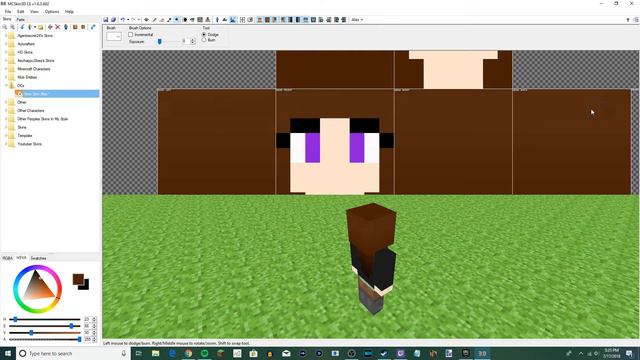Undo the last edit
Viewport: 640px width, 360px height.
pyautogui.click(x=122, y=20)
